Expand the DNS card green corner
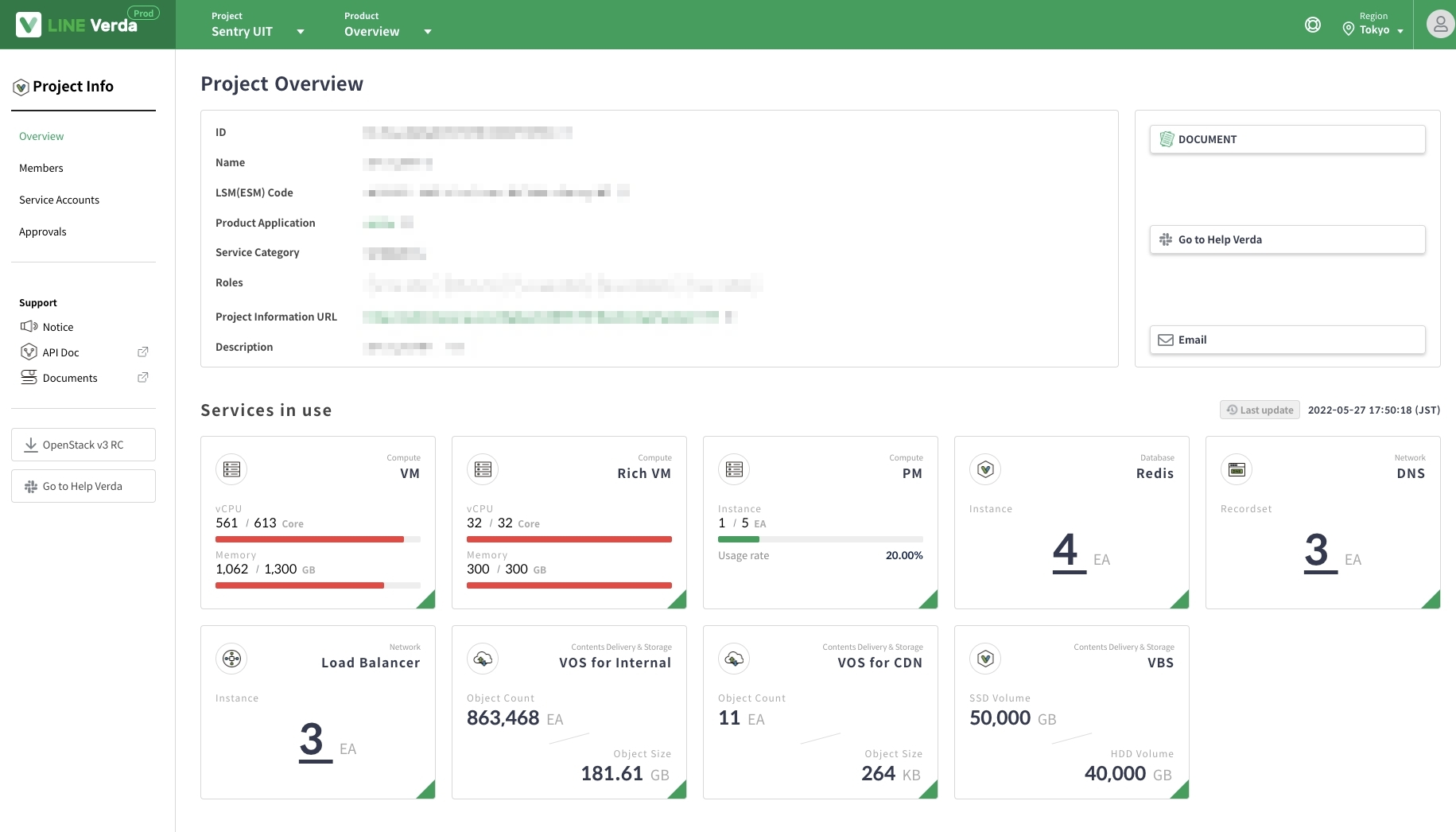The image size is (1456, 832). (x=1433, y=601)
